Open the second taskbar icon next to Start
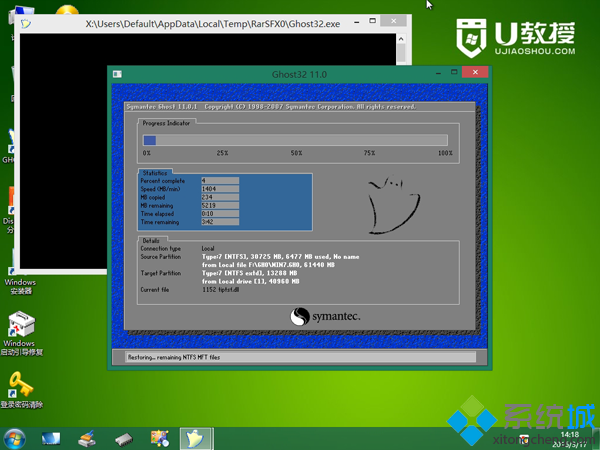Image resolution: width=600 pixels, height=450 pixels. [x=51, y=438]
